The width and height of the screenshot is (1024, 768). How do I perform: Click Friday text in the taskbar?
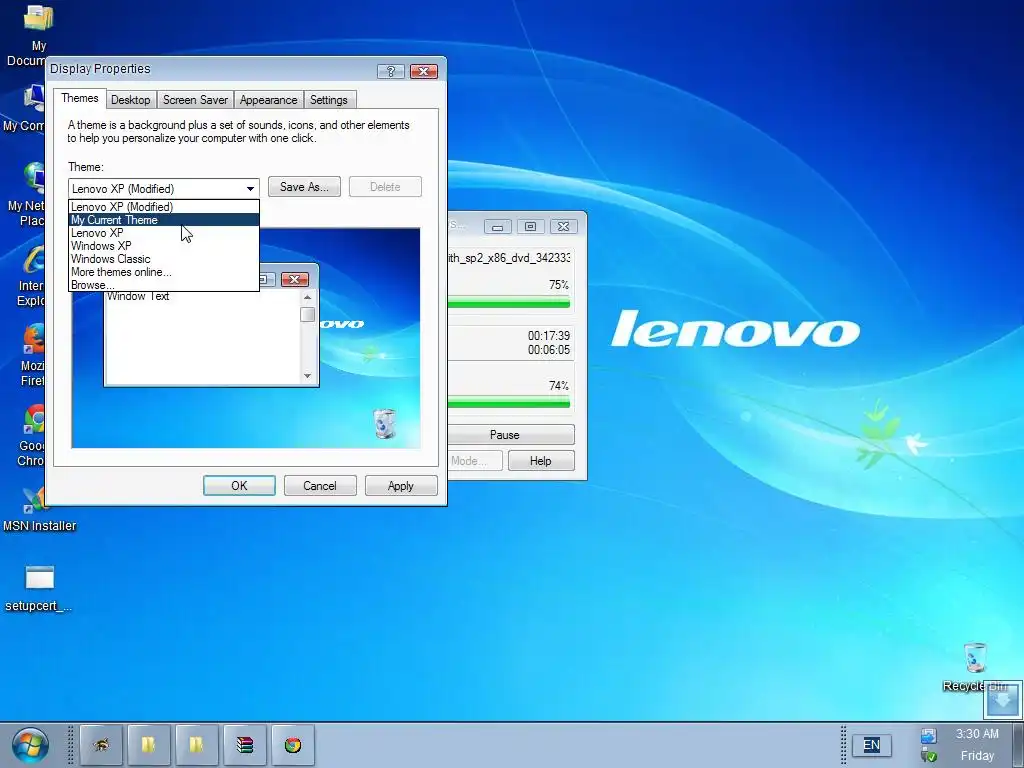pyautogui.click(x=977, y=756)
